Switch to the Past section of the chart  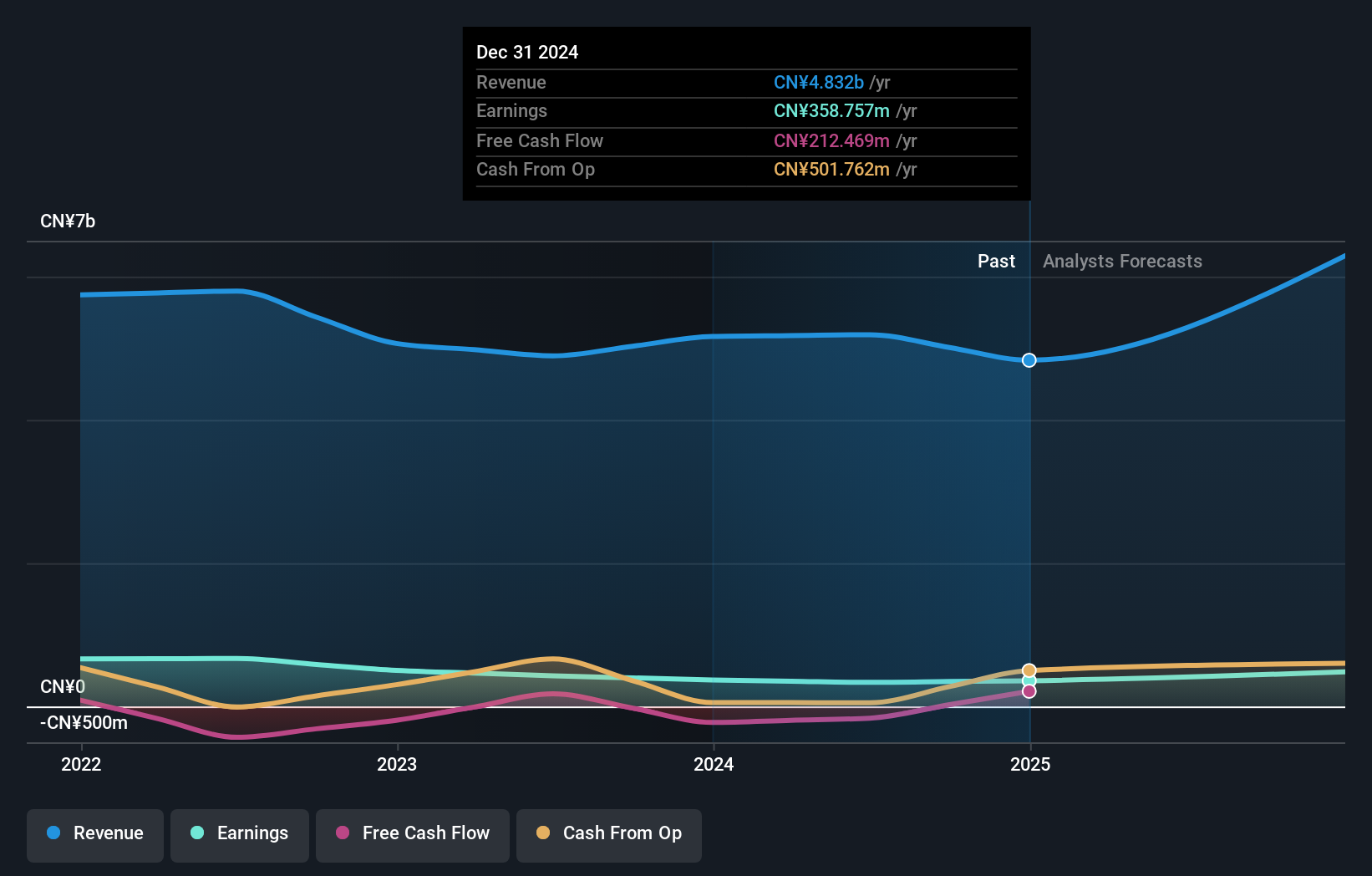point(996,261)
